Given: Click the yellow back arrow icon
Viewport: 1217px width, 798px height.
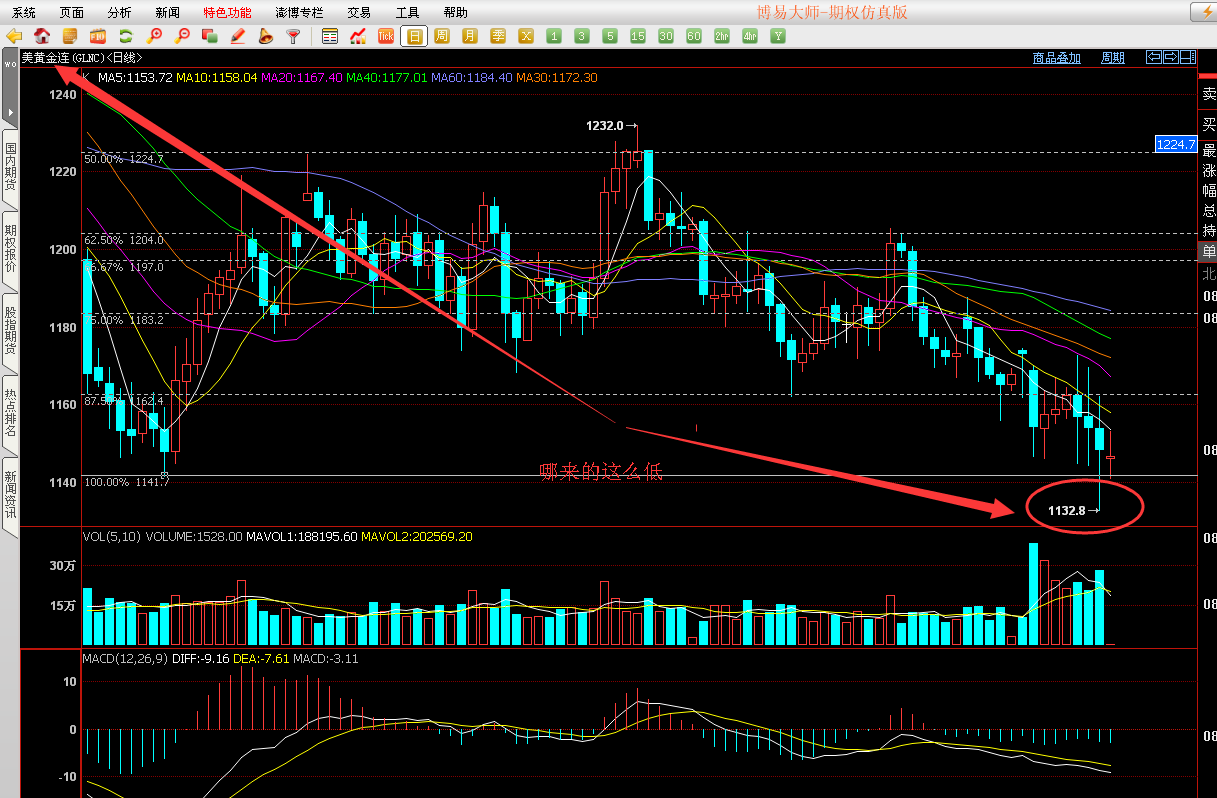Looking at the screenshot, I should click(x=14, y=36).
